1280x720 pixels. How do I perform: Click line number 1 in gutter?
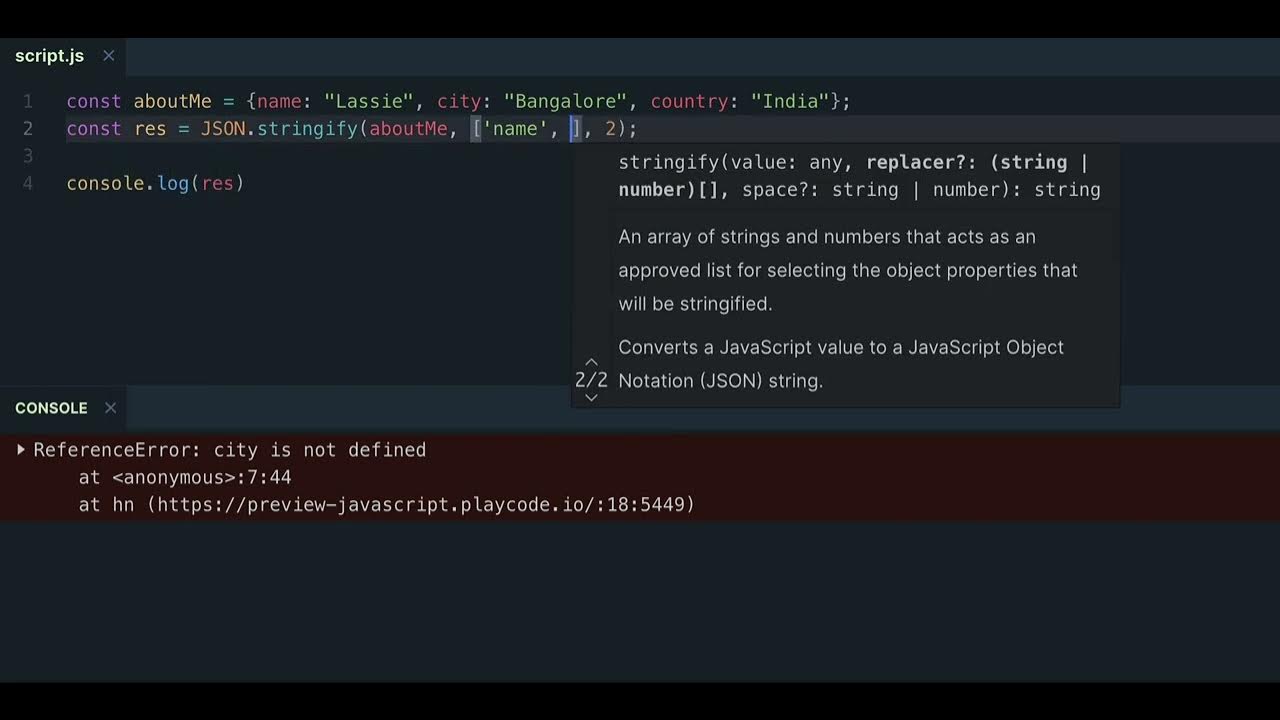click(28, 102)
